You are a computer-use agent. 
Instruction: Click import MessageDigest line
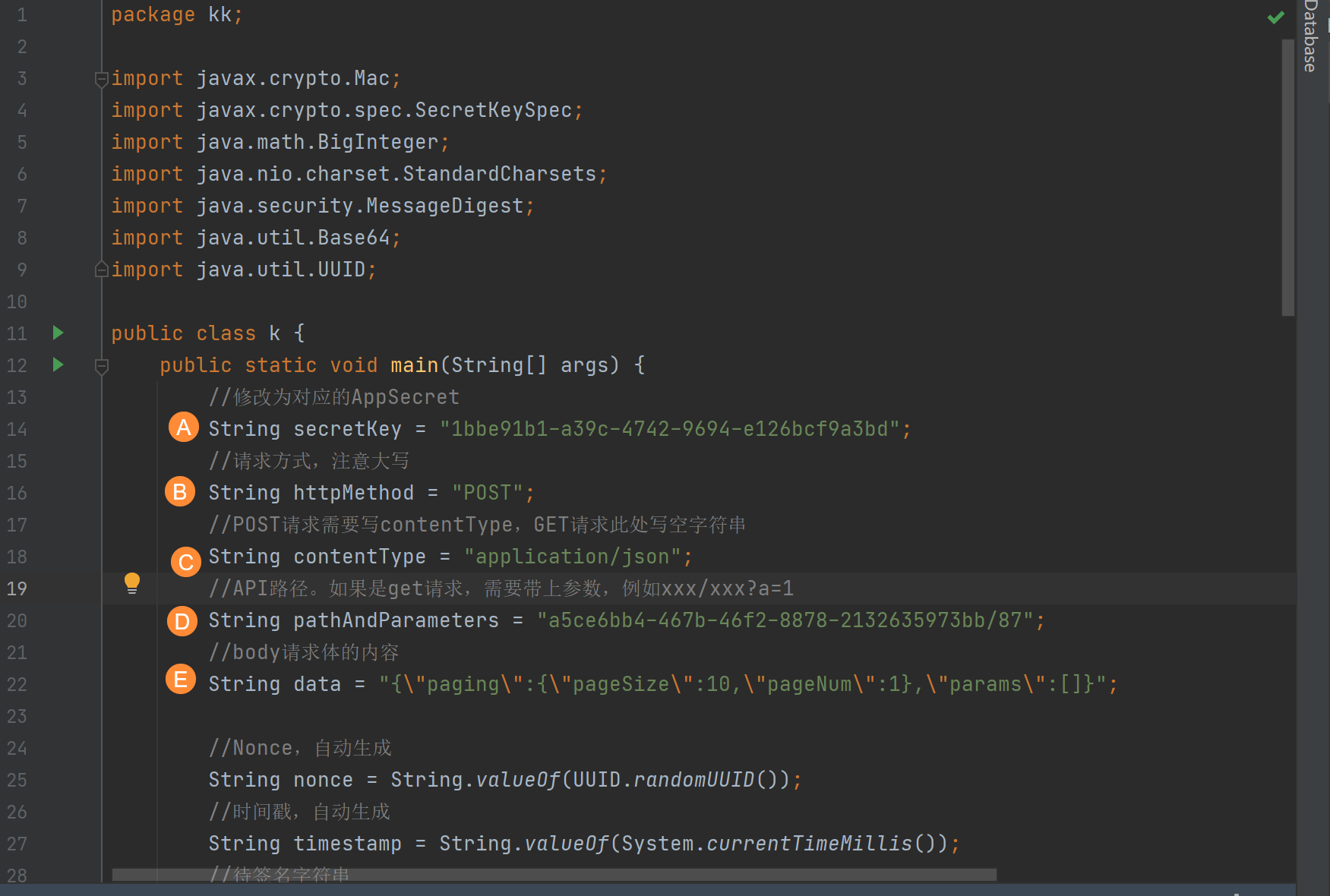323,206
